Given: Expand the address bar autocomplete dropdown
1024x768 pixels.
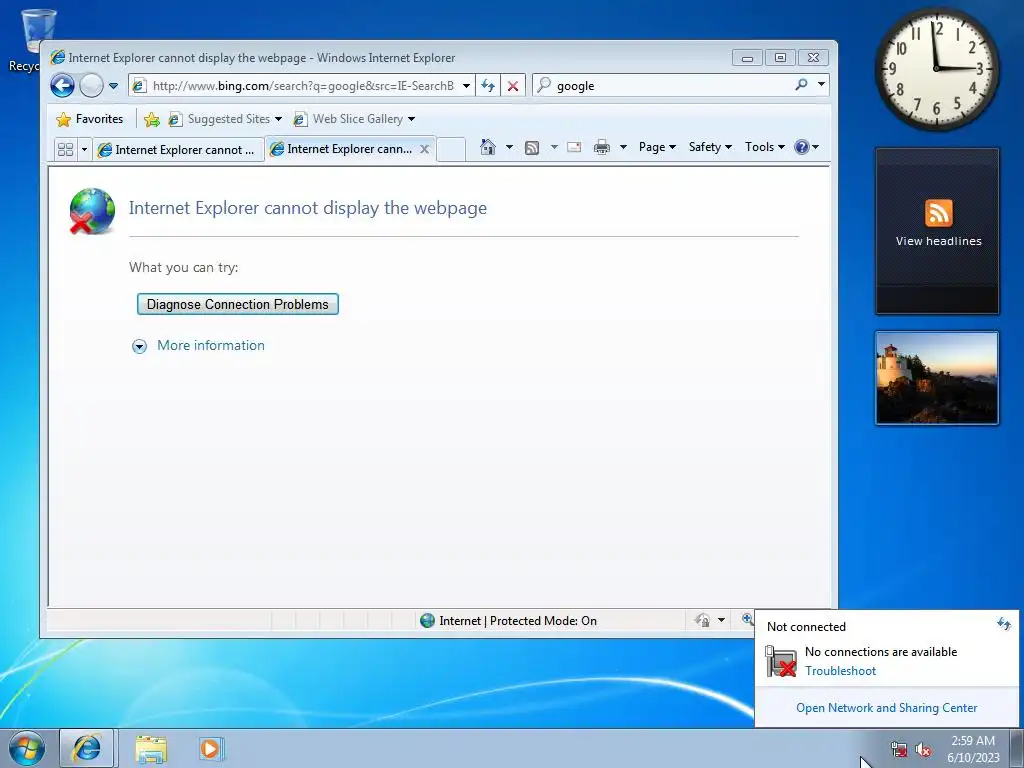Looking at the screenshot, I should coord(466,86).
